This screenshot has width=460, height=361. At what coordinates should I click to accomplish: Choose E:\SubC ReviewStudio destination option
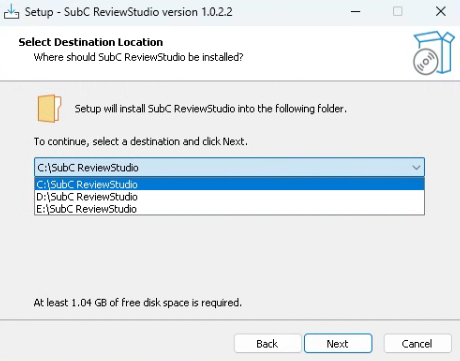click(x=229, y=209)
